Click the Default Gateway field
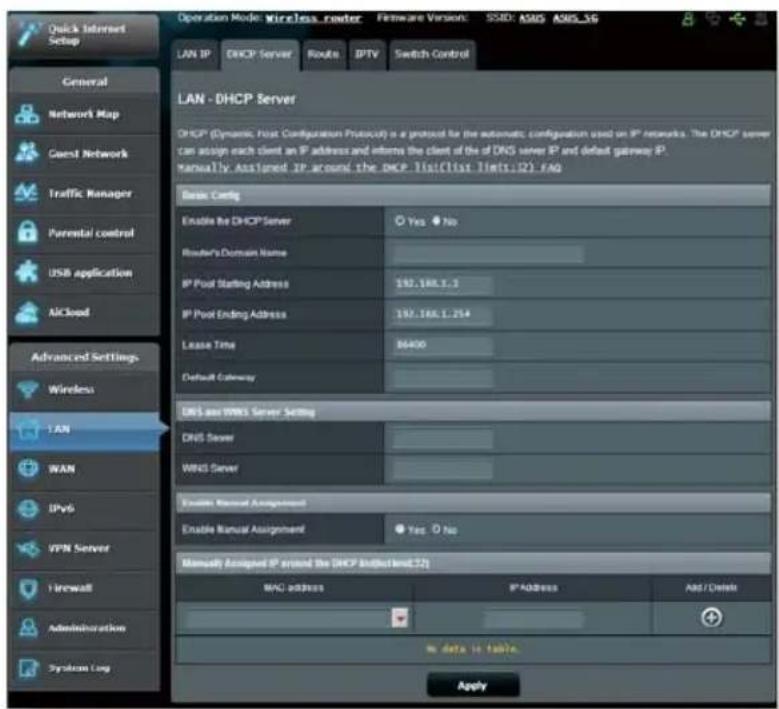The height and width of the screenshot is (709, 779). (x=442, y=378)
